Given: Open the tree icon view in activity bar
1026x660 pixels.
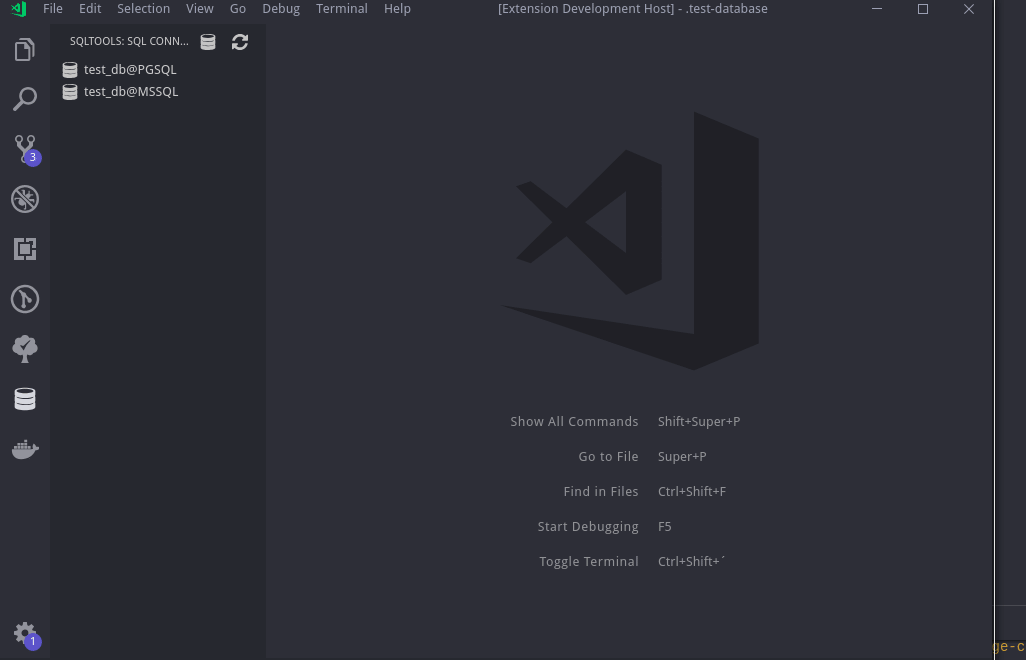Looking at the screenshot, I should 25,349.
